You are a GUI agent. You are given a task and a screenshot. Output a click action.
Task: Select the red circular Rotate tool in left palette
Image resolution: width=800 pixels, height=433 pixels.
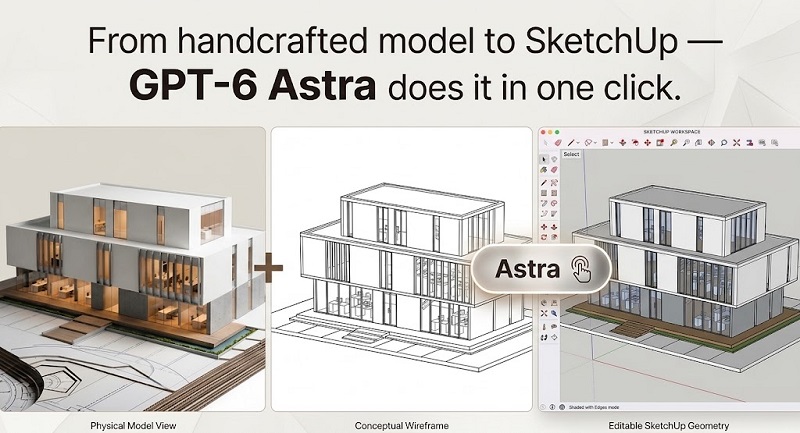point(544,237)
